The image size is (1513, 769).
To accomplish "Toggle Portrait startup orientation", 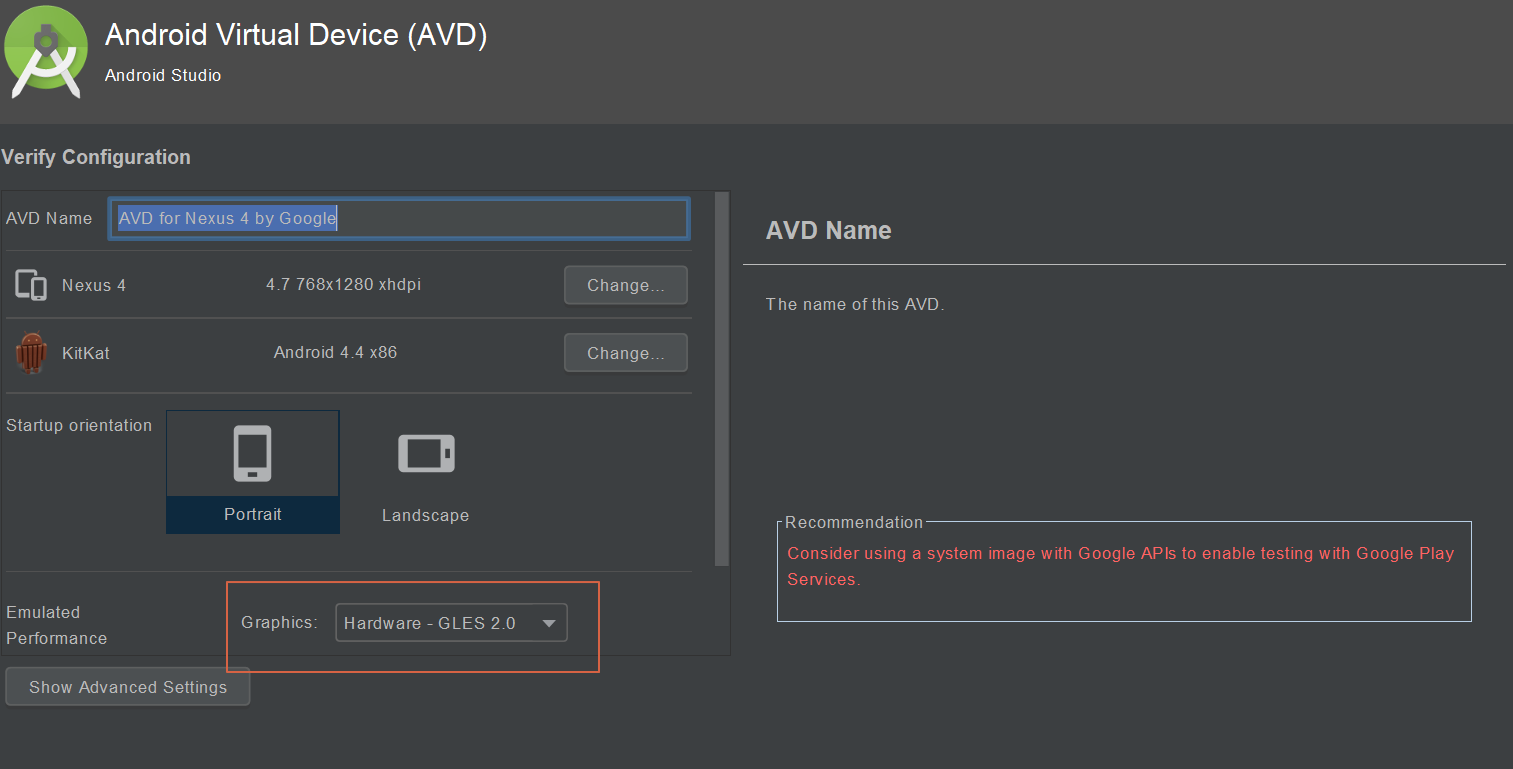I will 252,471.
